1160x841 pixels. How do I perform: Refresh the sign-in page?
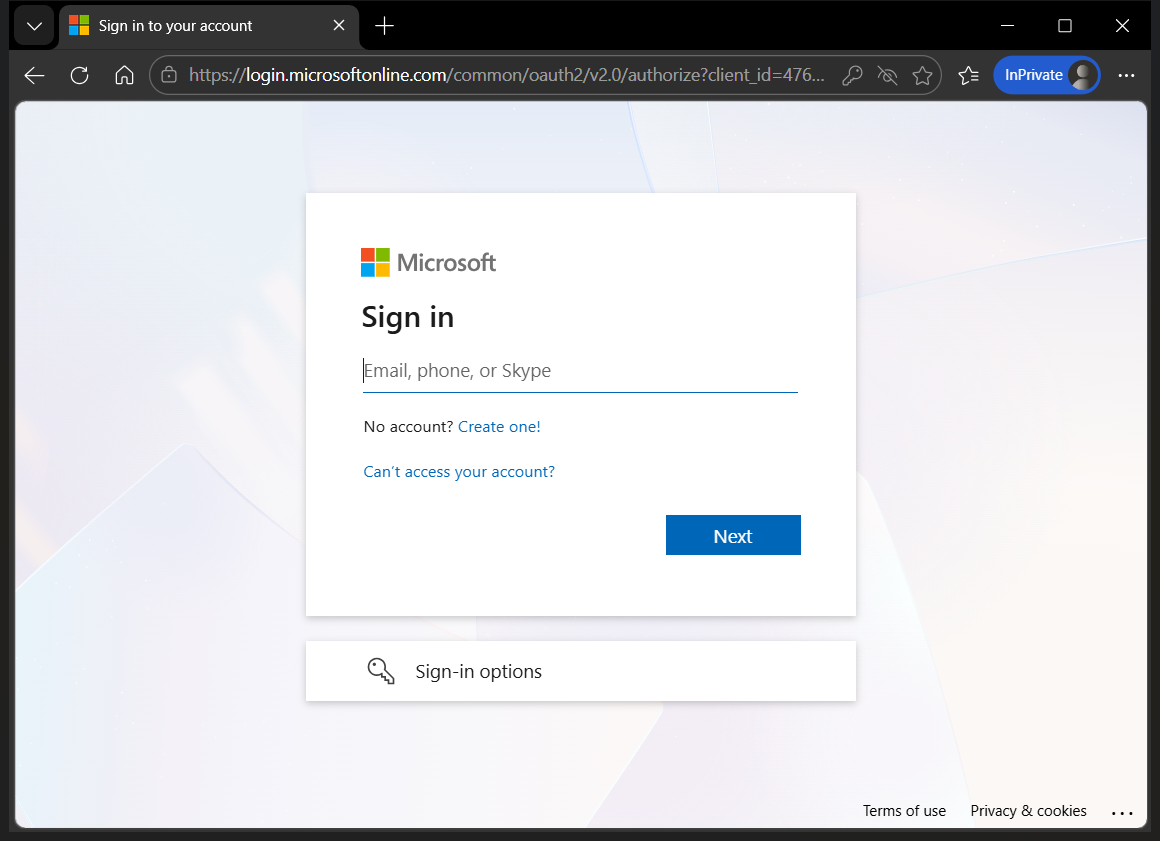point(79,74)
